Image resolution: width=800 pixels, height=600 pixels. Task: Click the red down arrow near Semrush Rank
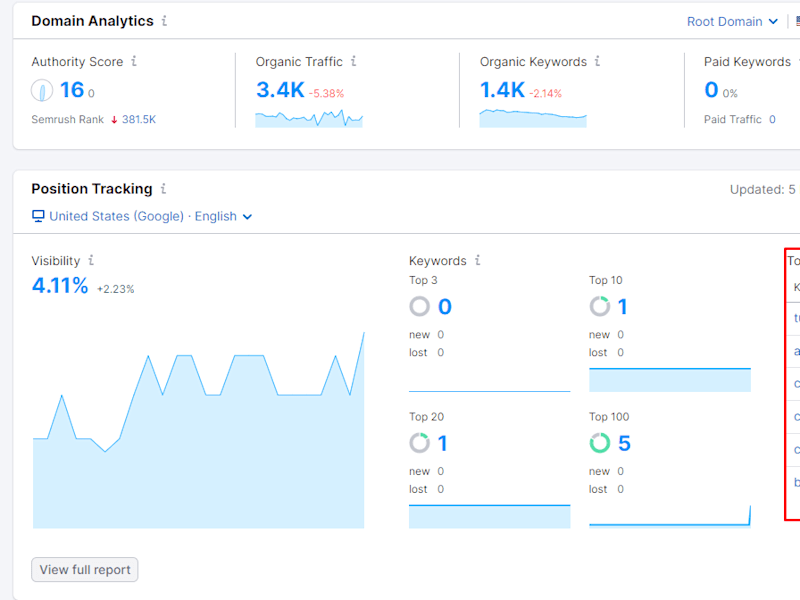pyautogui.click(x=114, y=120)
